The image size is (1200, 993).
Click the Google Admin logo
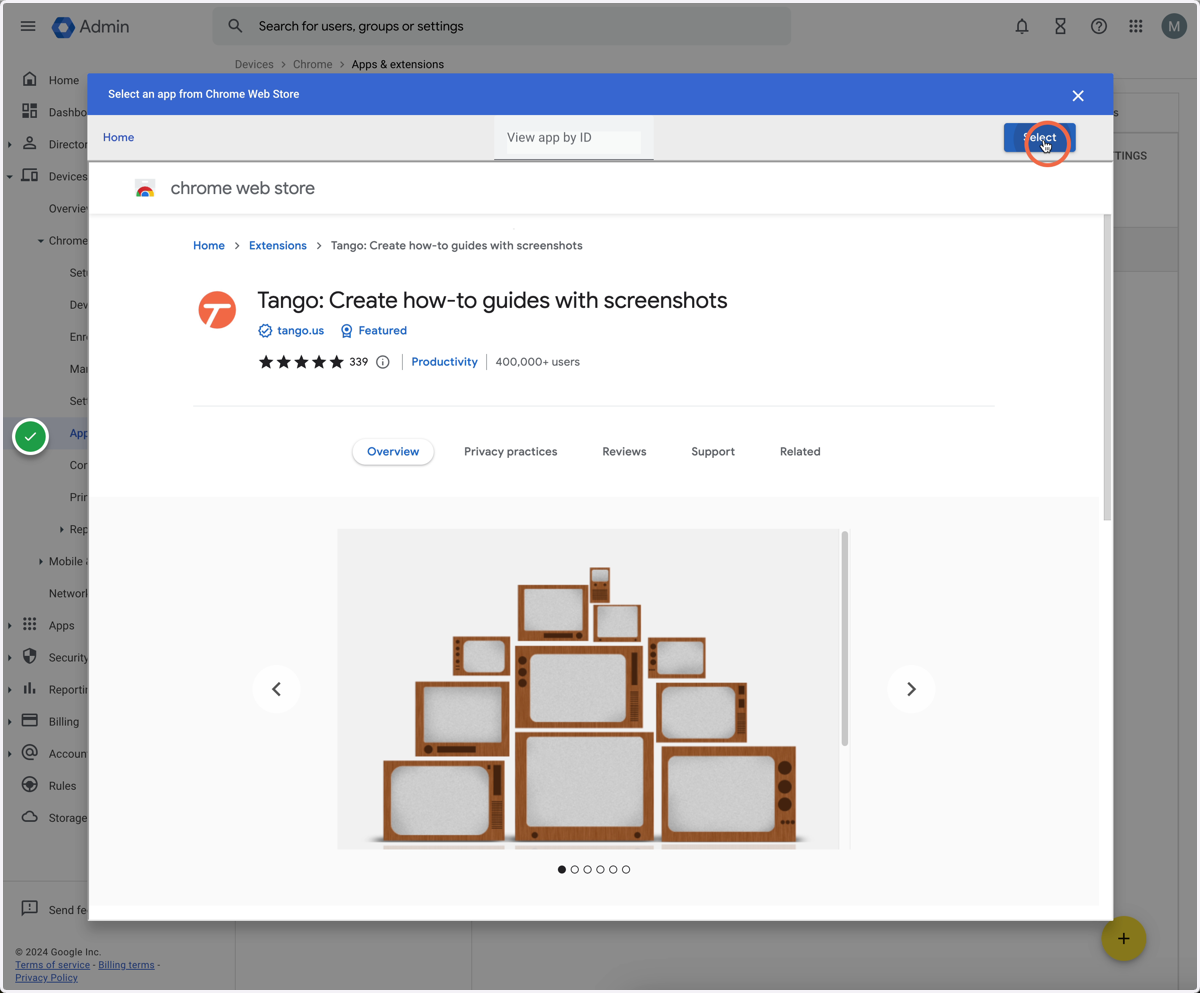[x=91, y=26]
